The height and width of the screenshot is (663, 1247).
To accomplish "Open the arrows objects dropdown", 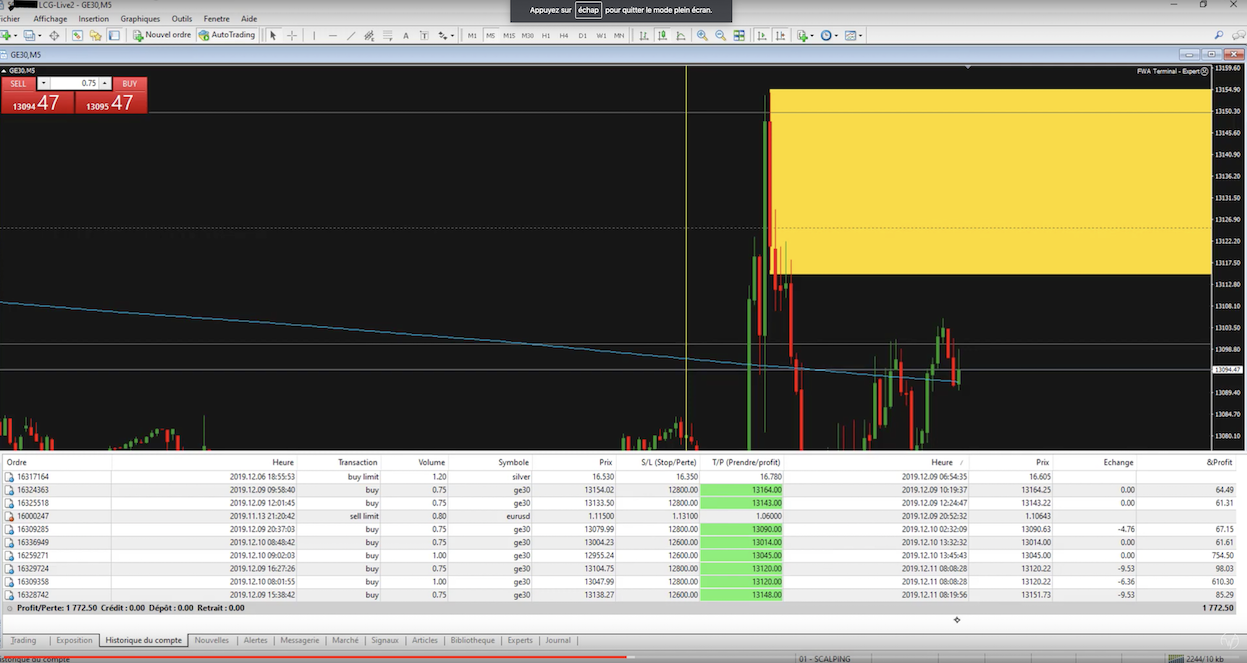I will [446, 35].
